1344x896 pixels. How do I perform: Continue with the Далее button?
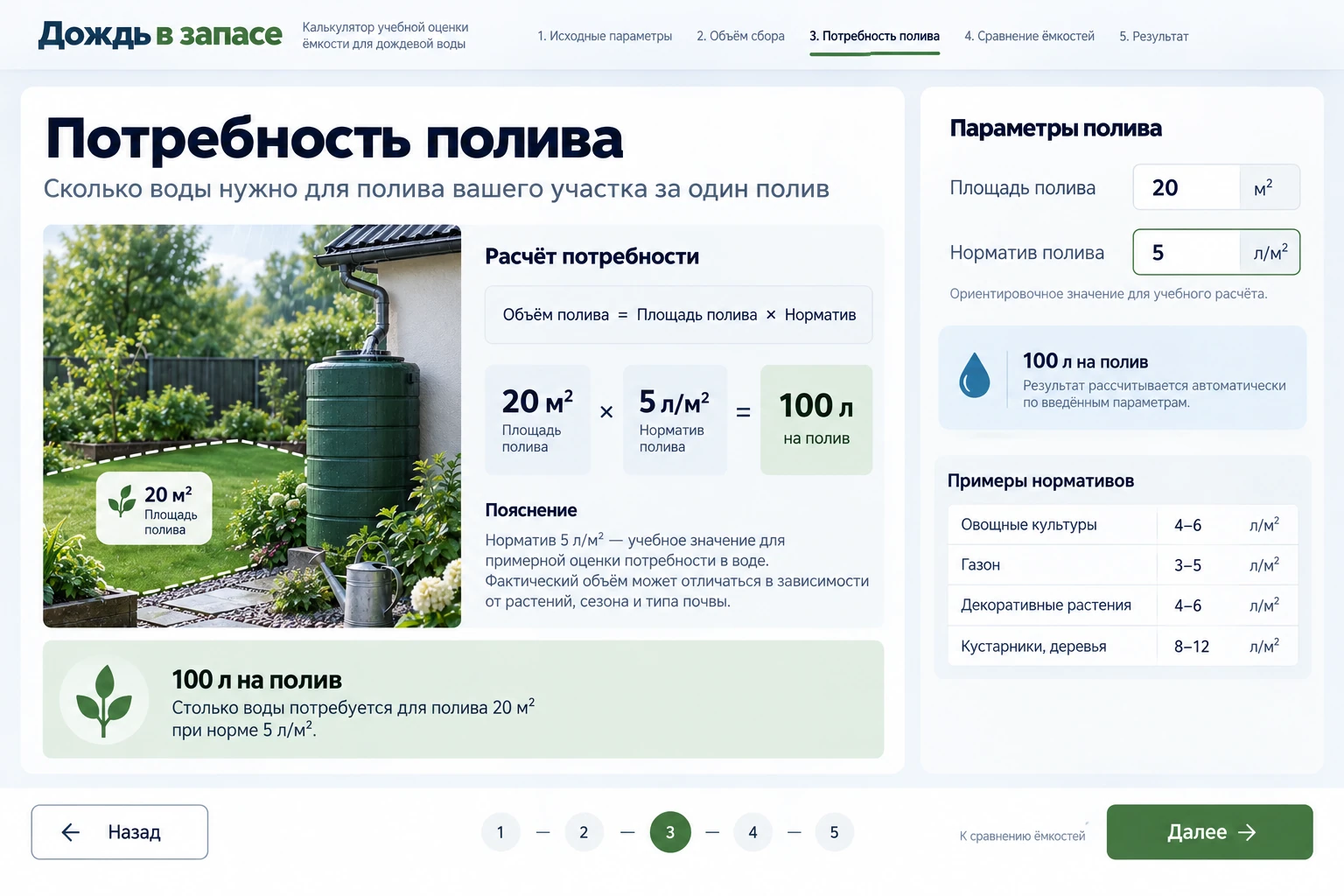(1209, 832)
